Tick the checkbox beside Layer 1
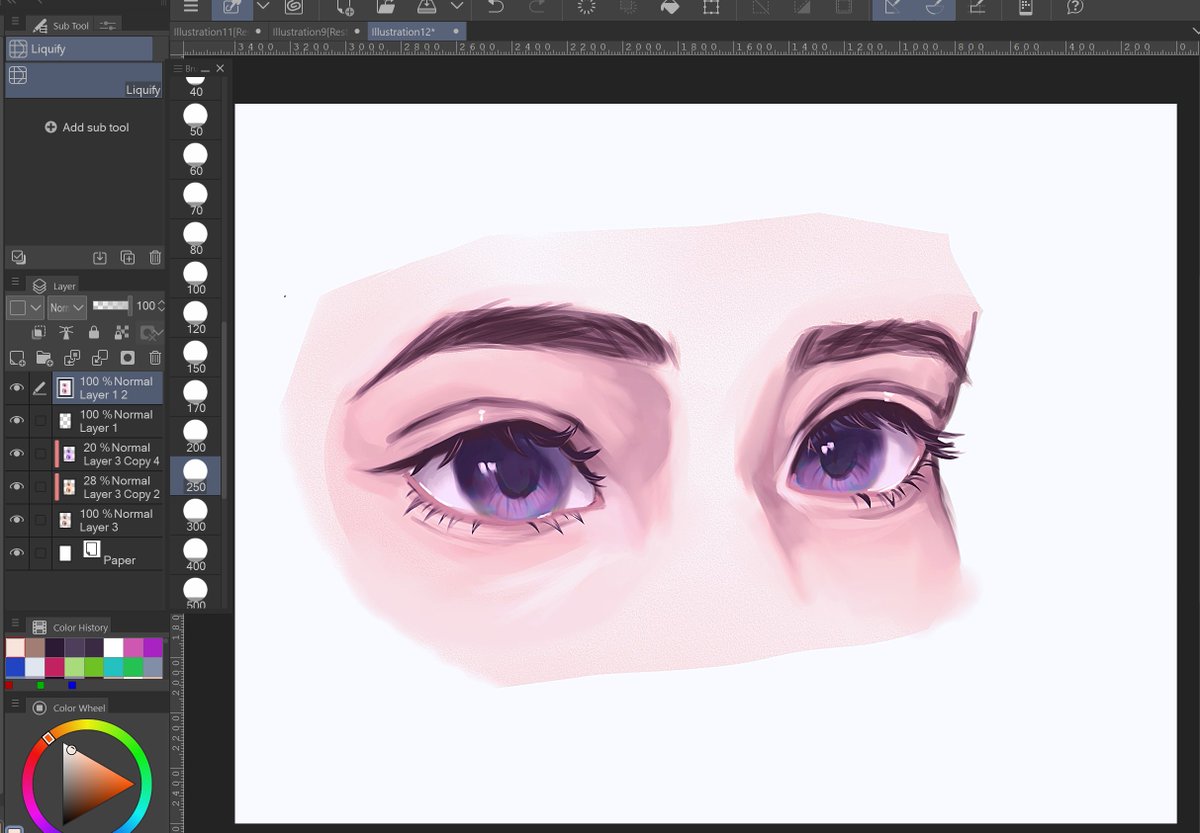 click(x=41, y=421)
